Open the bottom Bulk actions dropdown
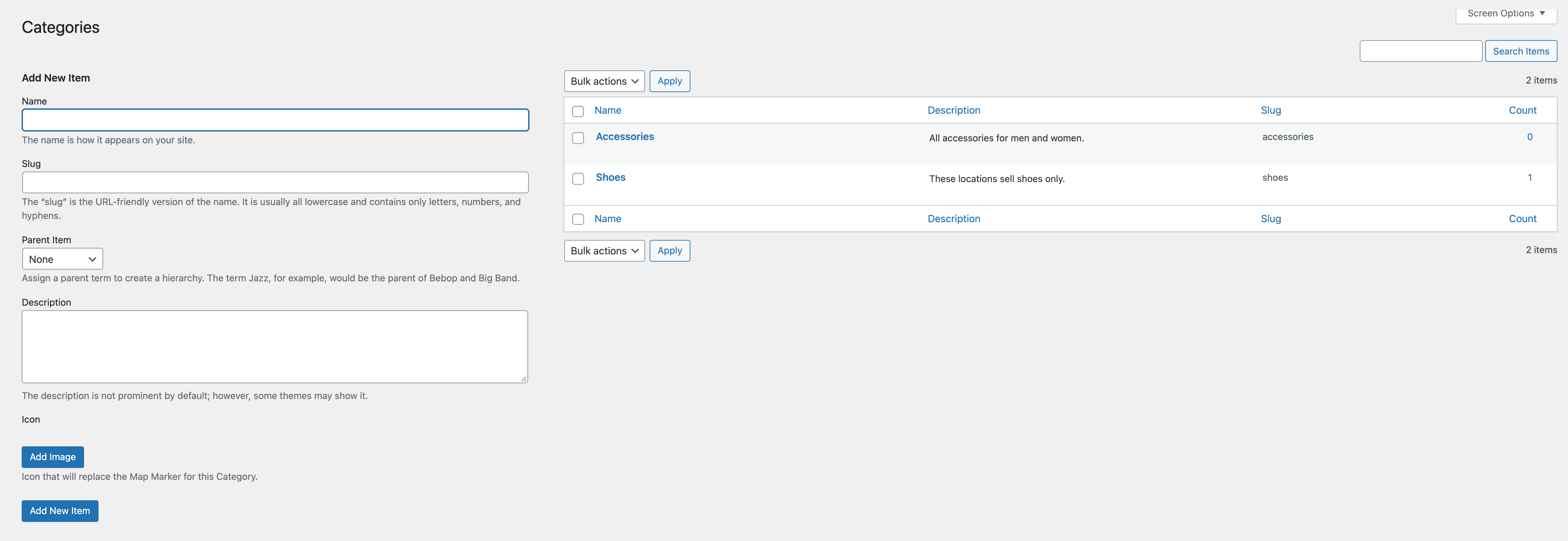Image resolution: width=1568 pixels, height=541 pixels. tap(604, 251)
